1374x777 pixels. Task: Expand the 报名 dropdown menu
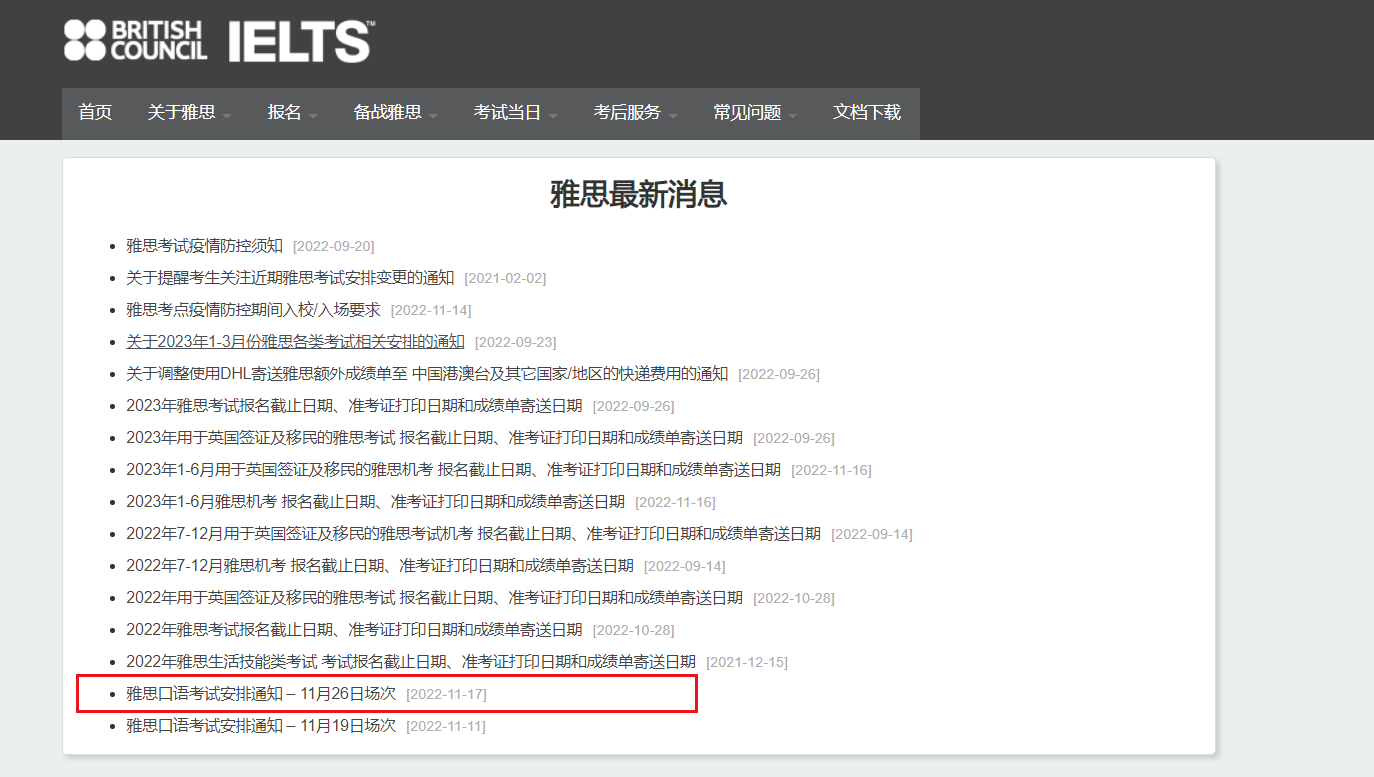pos(292,113)
